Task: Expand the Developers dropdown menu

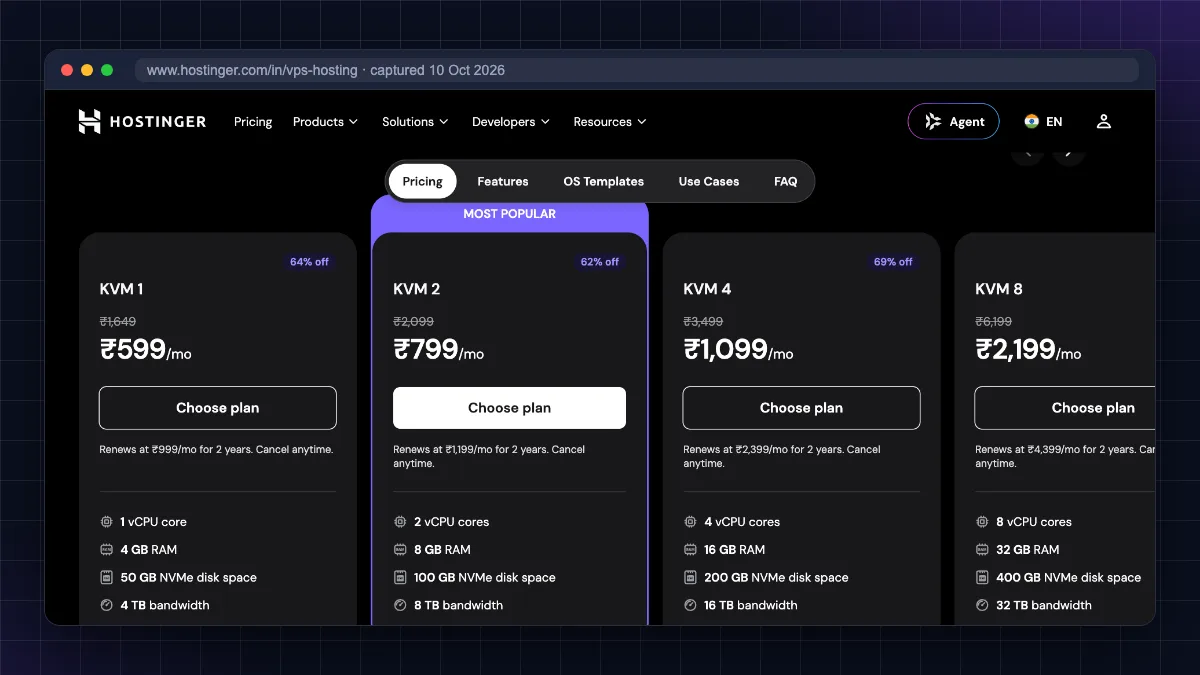Action: (511, 122)
